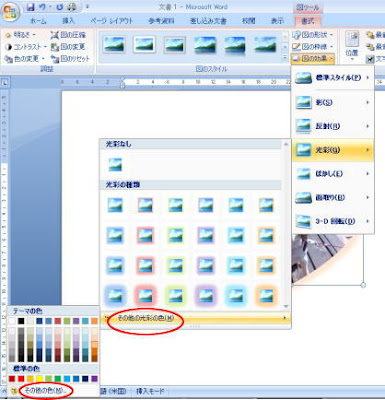Switch to the ホーム tab
The height and width of the screenshot is (400, 385).
tap(38, 21)
